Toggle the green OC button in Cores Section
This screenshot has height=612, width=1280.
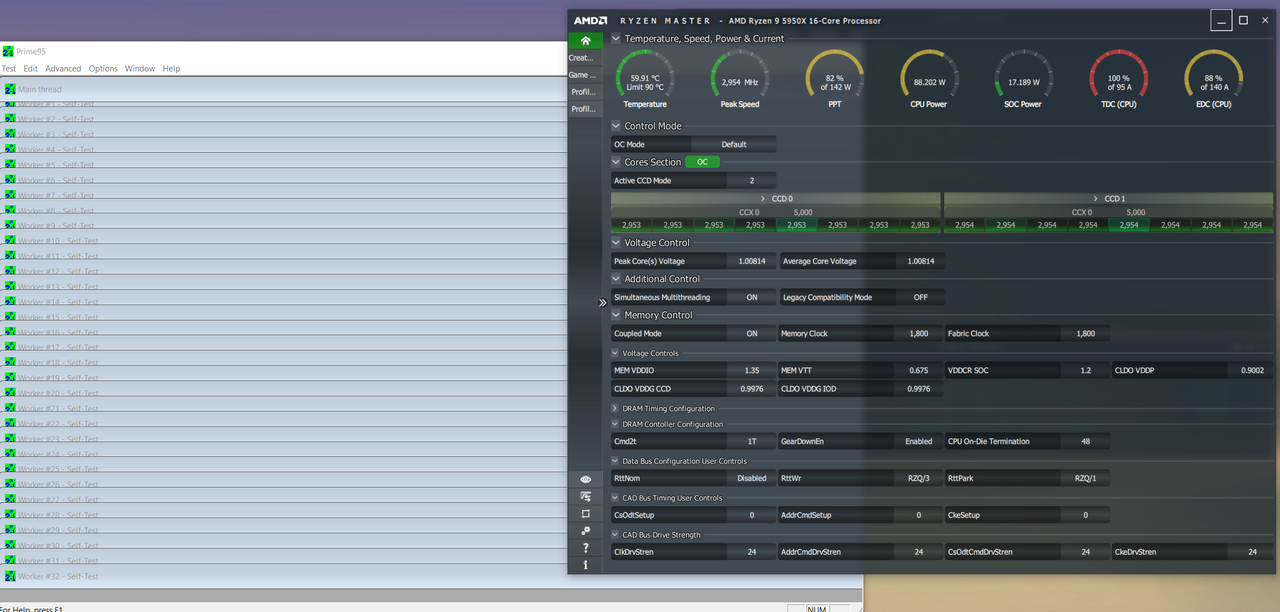point(702,162)
